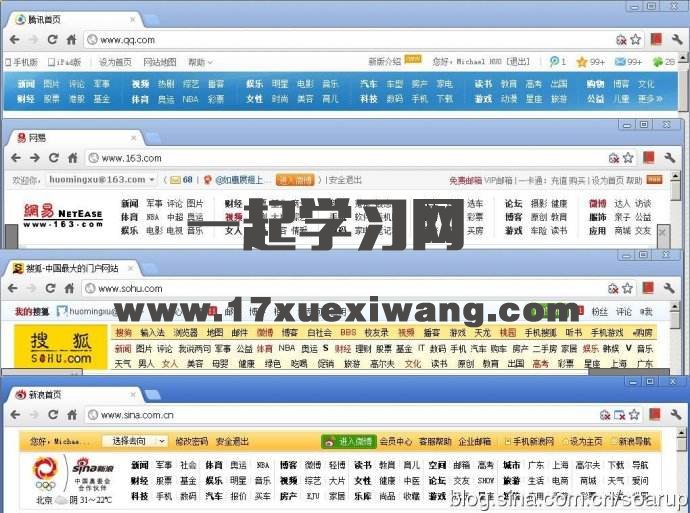The width and height of the screenshot is (690, 513).
Task: Open new tab in the sina window
Action: click(x=152, y=395)
